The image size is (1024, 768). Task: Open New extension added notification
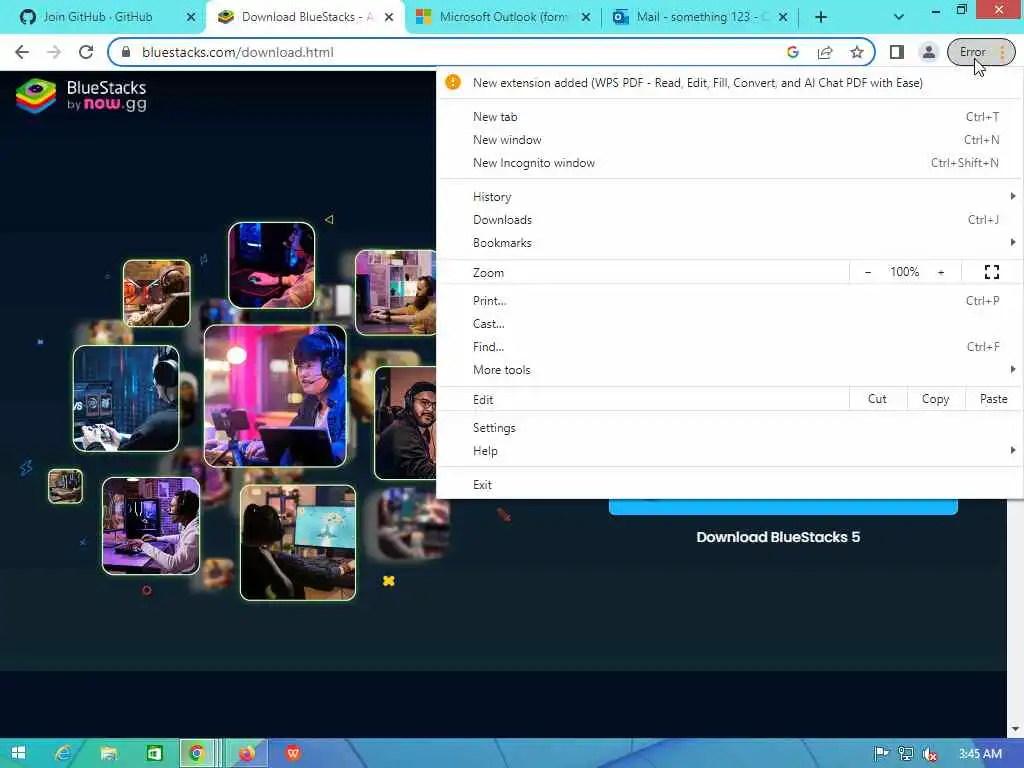click(729, 83)
